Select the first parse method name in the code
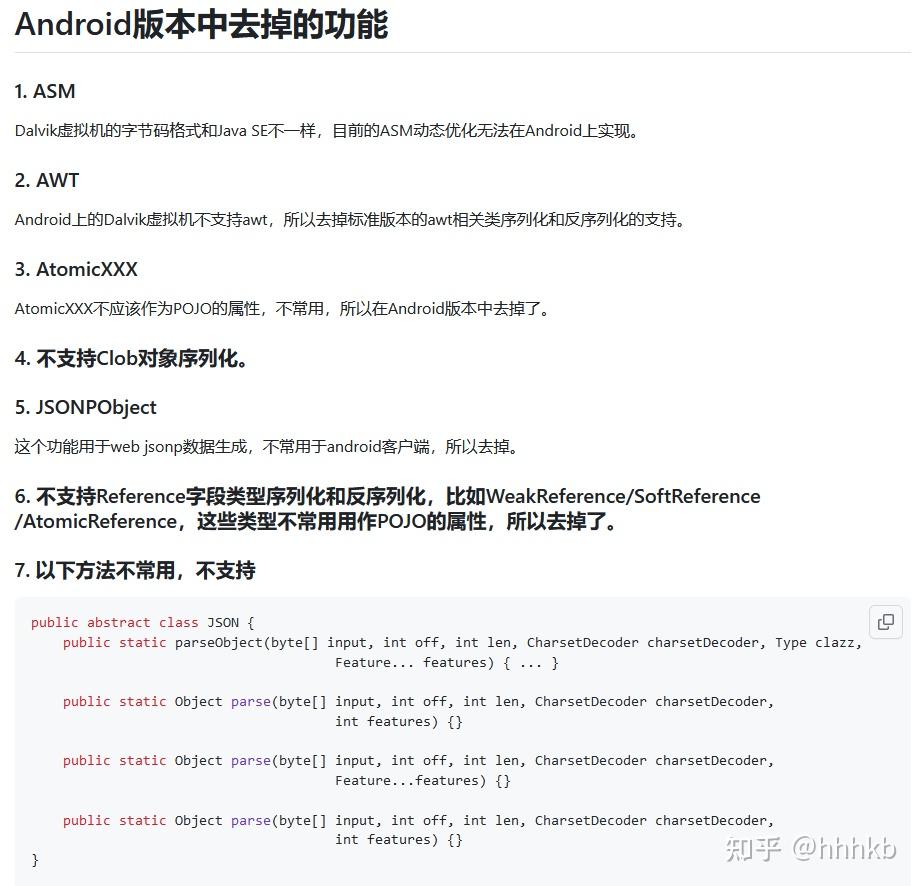This screenshot has width=921, height=886. pos(251,701)
